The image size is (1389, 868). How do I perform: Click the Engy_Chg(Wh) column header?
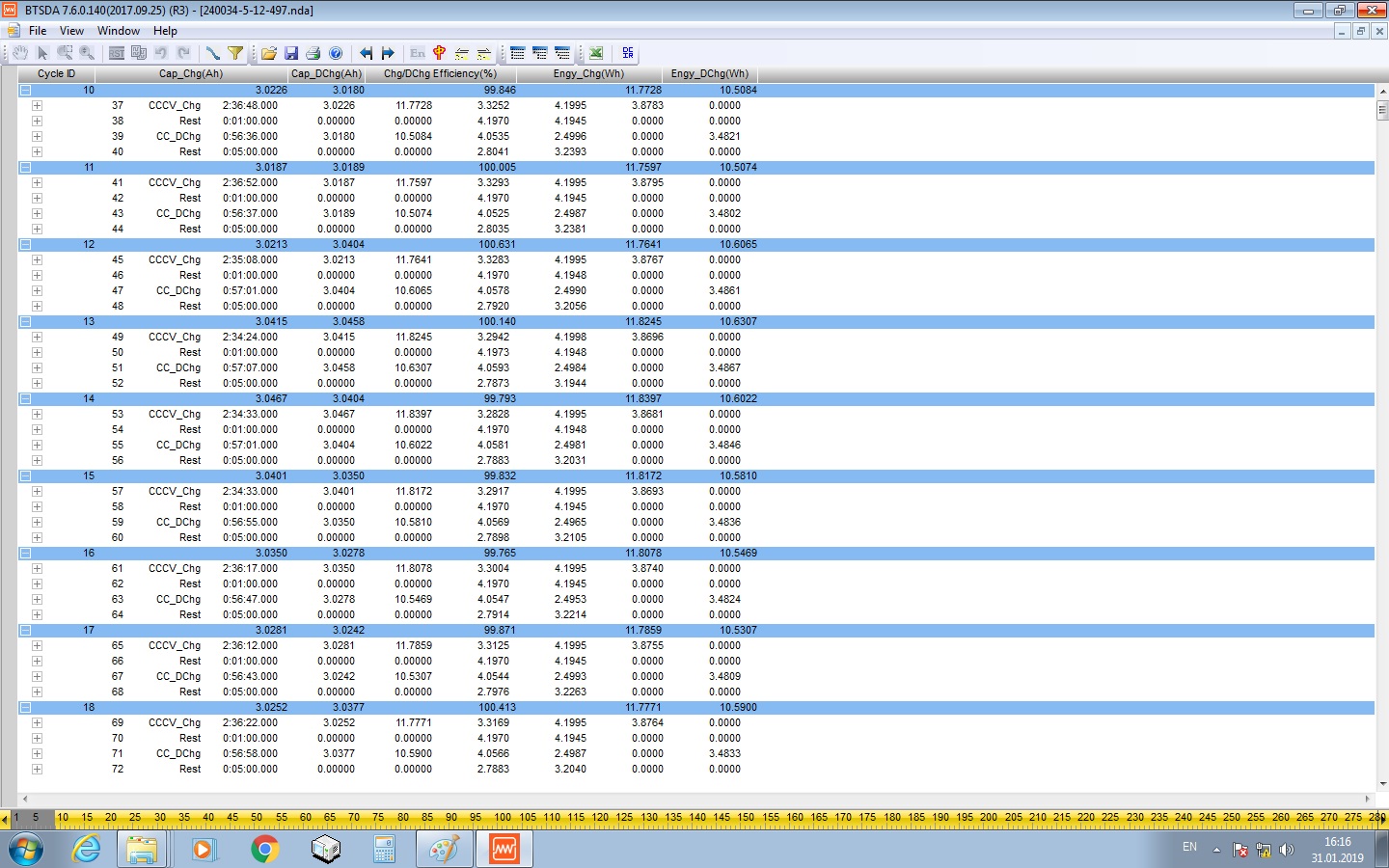pos(588,73)
